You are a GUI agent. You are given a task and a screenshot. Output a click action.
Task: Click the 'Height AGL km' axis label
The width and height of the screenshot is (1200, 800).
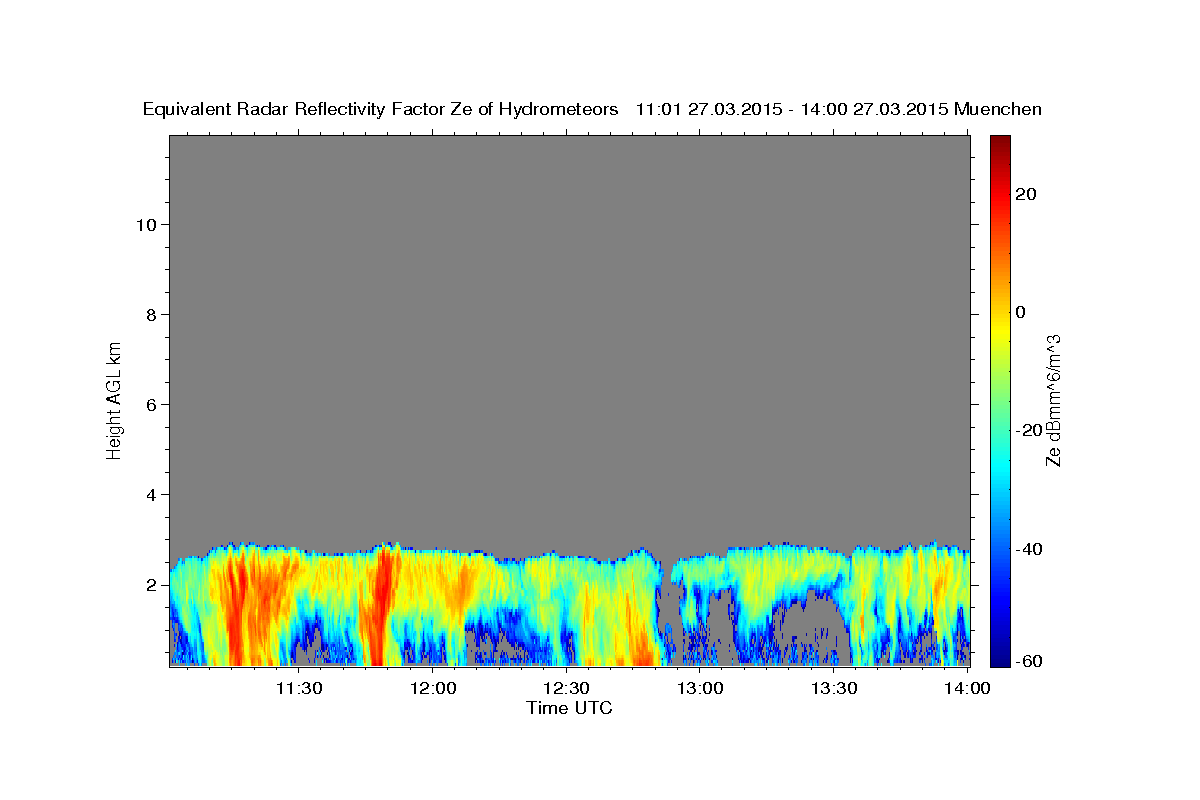point(114,399)
